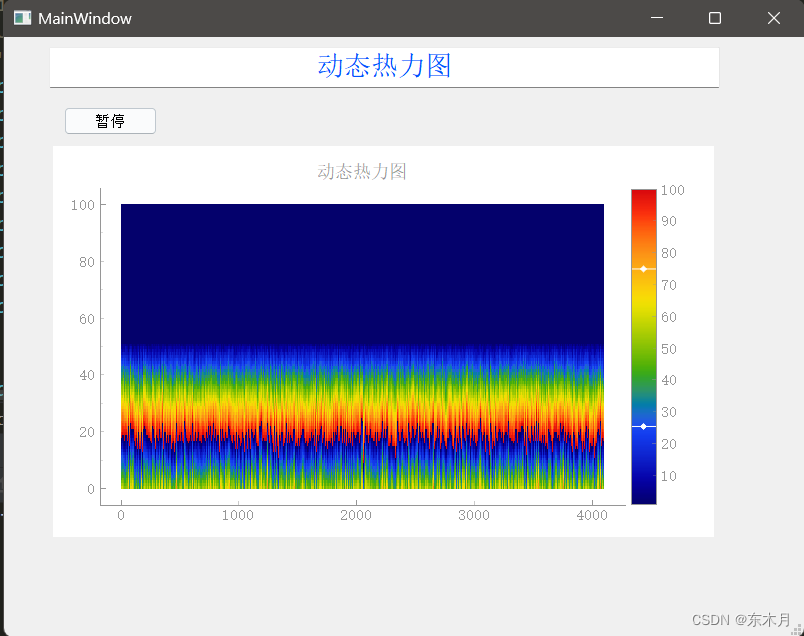
Task: Click the y-axis label 80
Action: tap(87, 262)
